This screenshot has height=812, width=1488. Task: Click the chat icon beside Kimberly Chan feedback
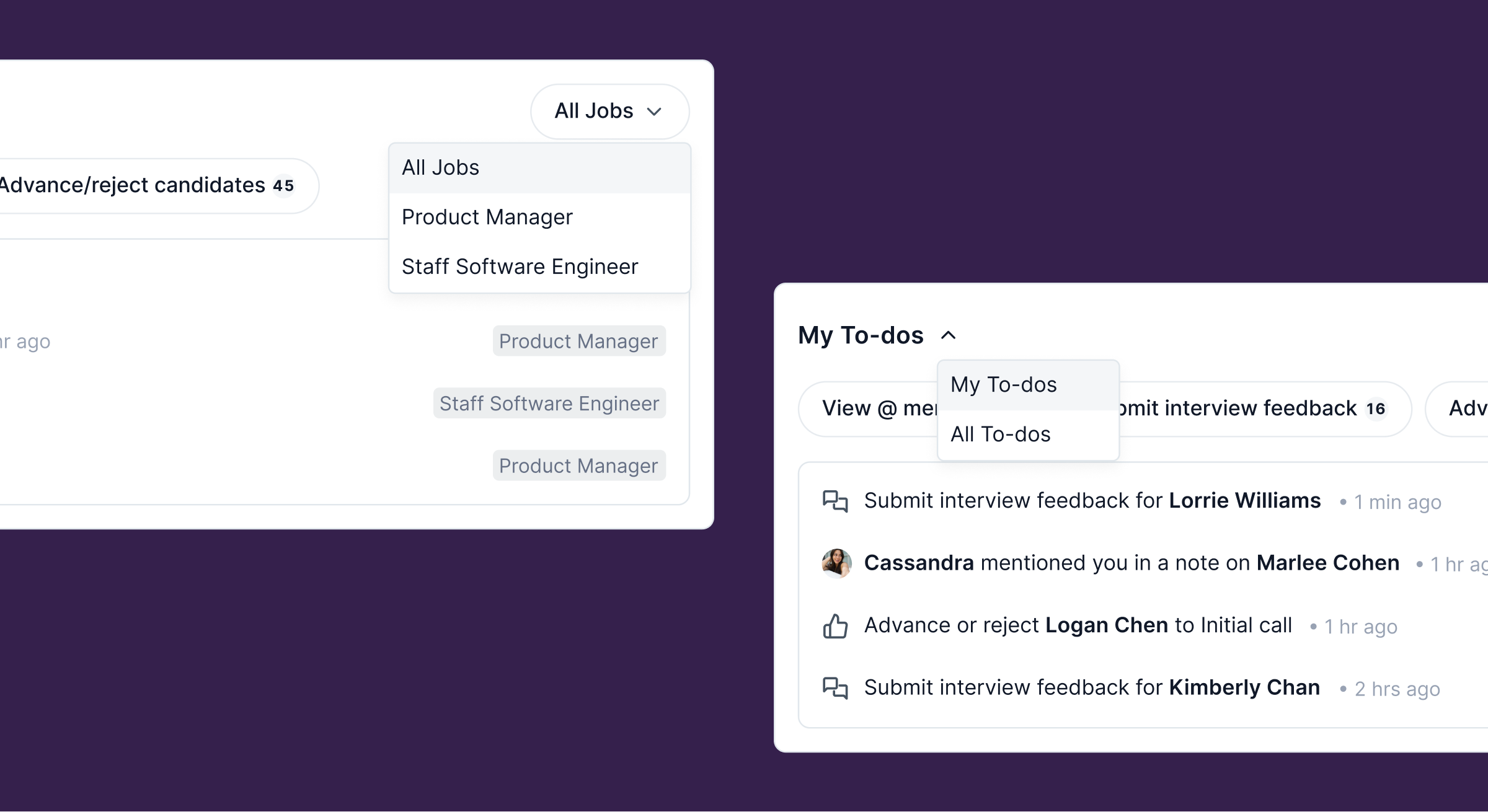point(835,688)
